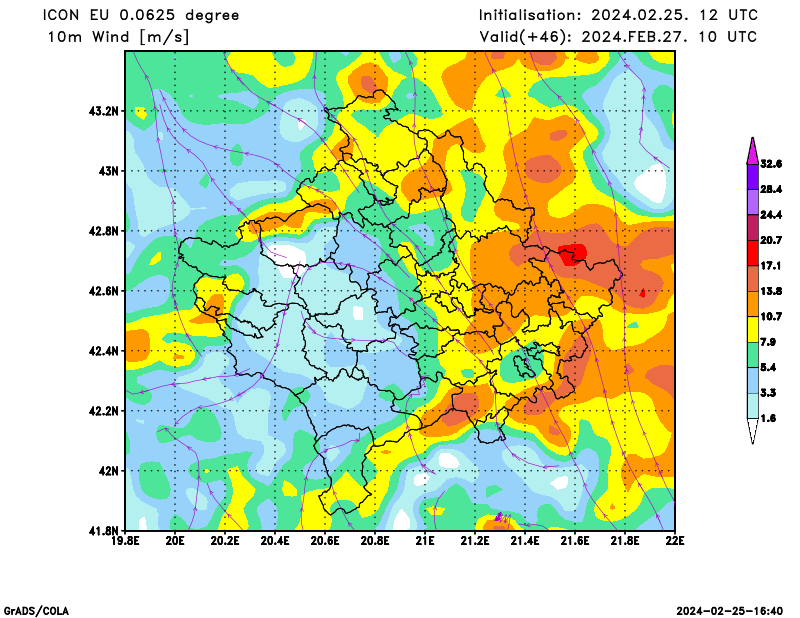Screen dimensions: 800x618
Task: Click the 10.7 legend value
Action: coord(771,317)
